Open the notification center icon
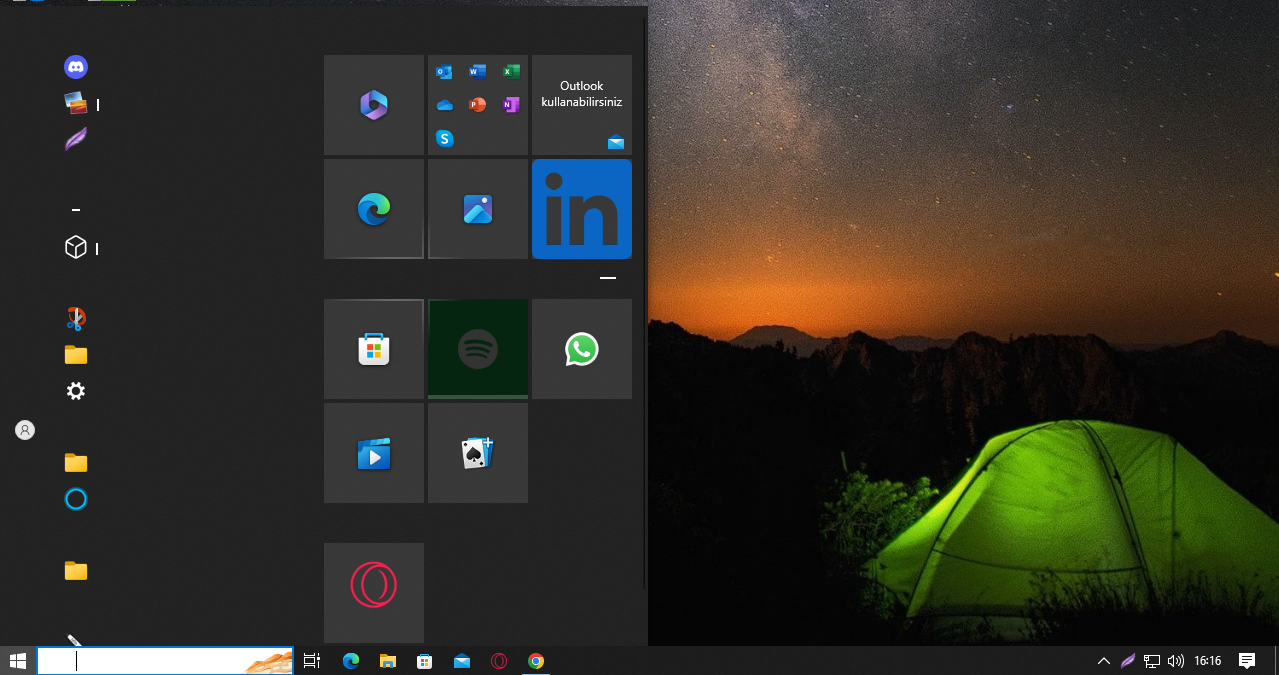The image size is (1279, 675). (x=1247, y=660)
